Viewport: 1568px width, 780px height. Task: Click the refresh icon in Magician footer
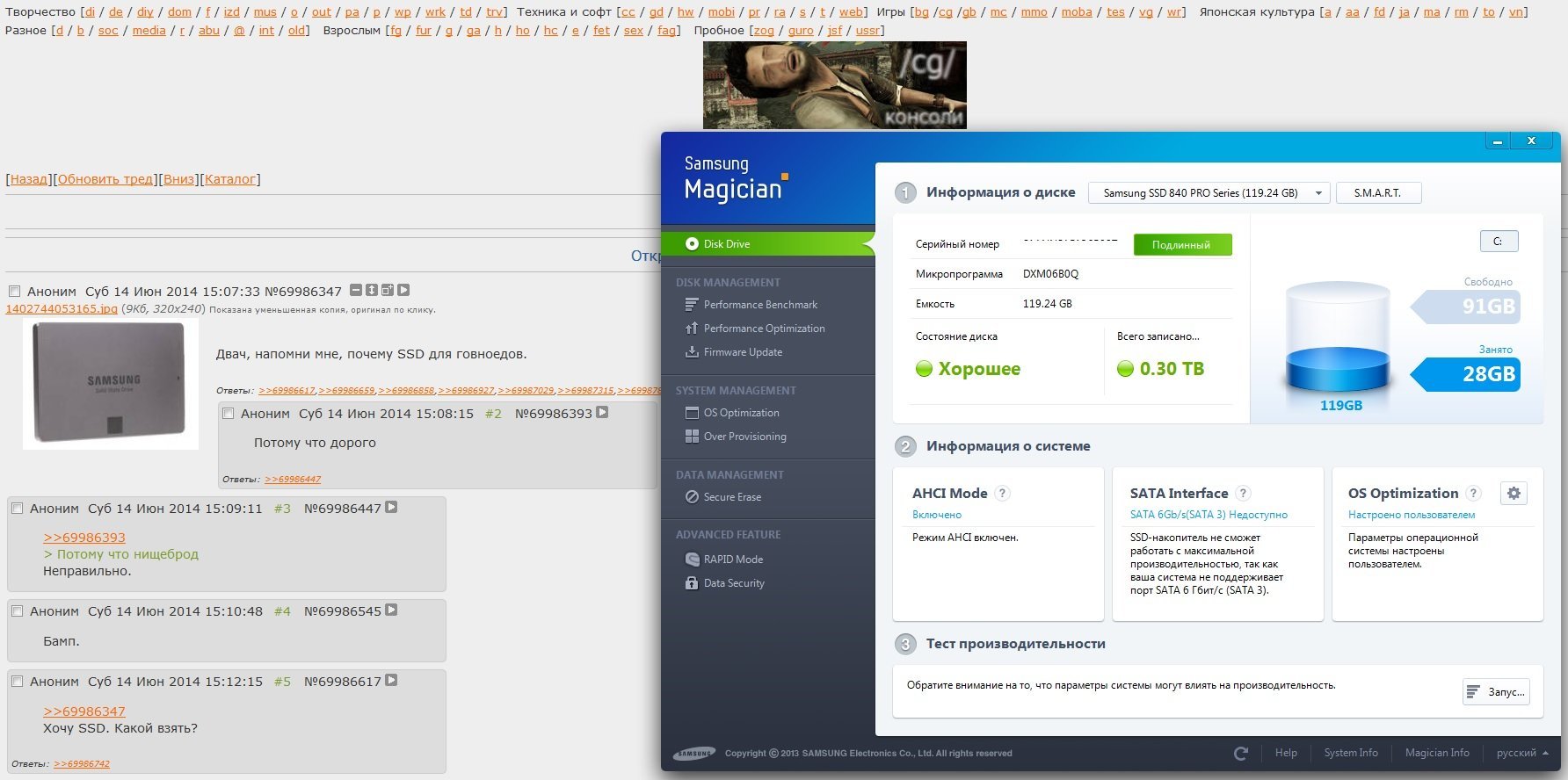(x=1241, y=754)
